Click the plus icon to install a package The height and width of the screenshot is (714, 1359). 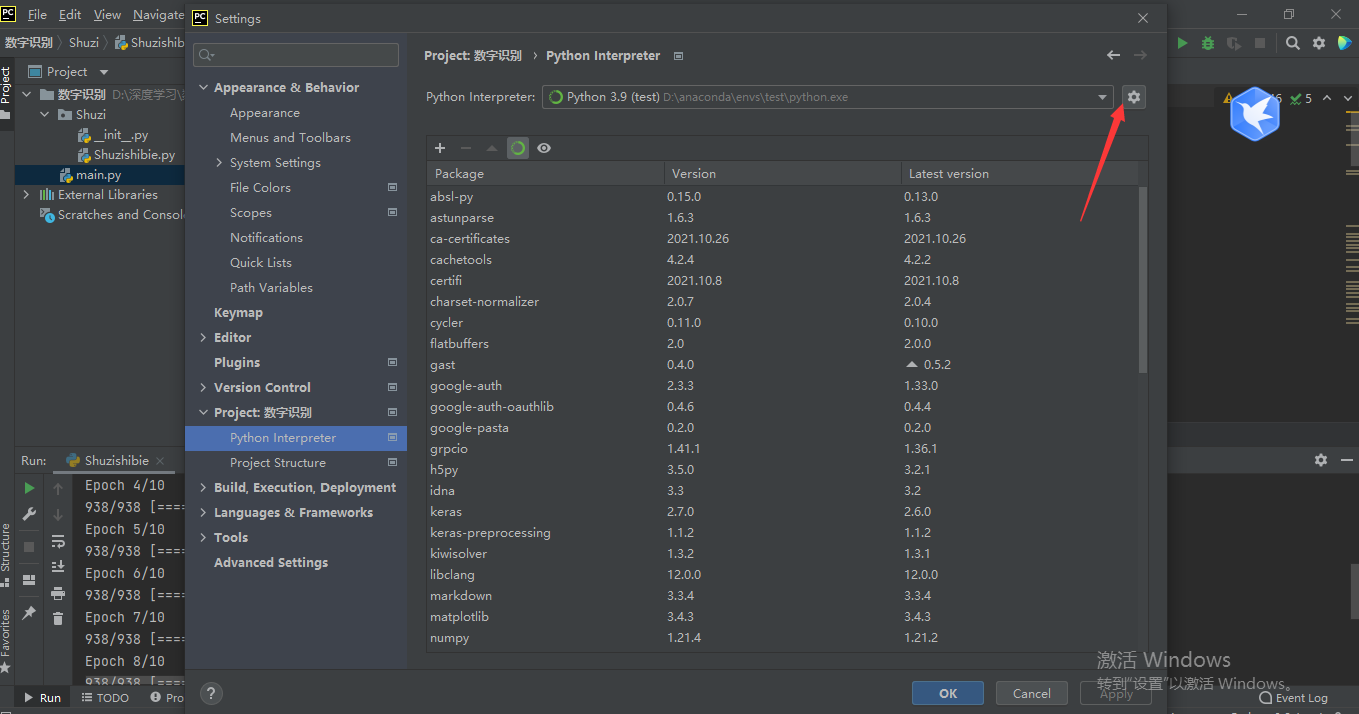click(x=440, y=148)
